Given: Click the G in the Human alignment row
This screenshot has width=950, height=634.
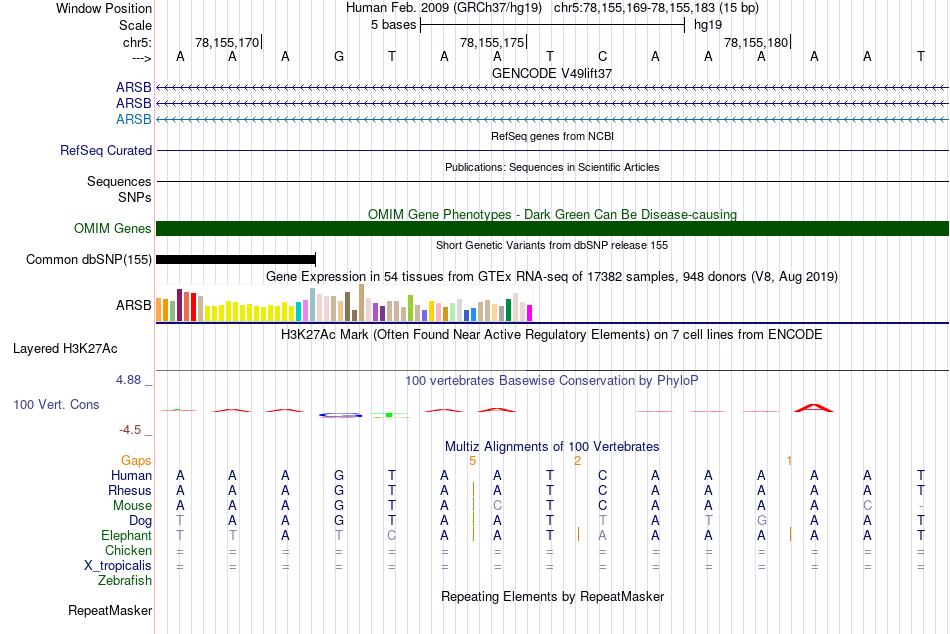Looking at the screenshot, I should [339, 475].
